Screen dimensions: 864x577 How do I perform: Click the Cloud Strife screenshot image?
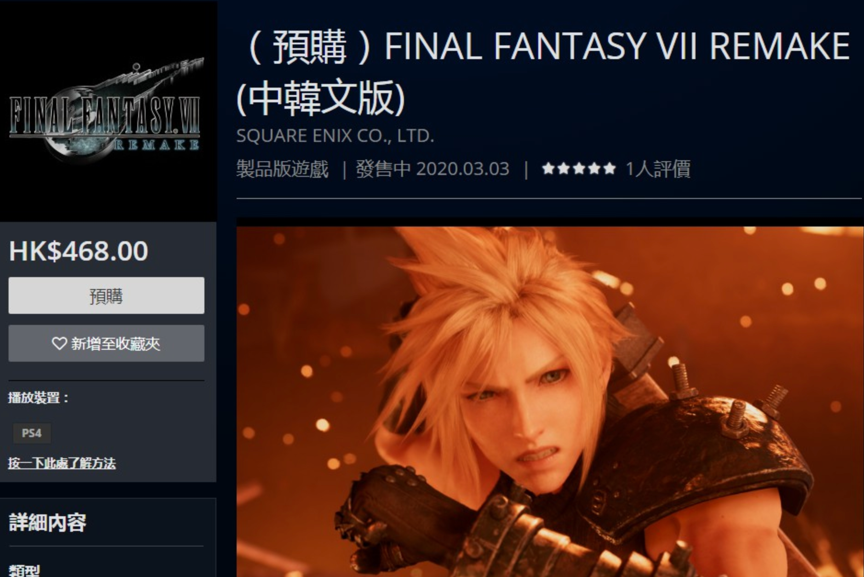(550, 401)
